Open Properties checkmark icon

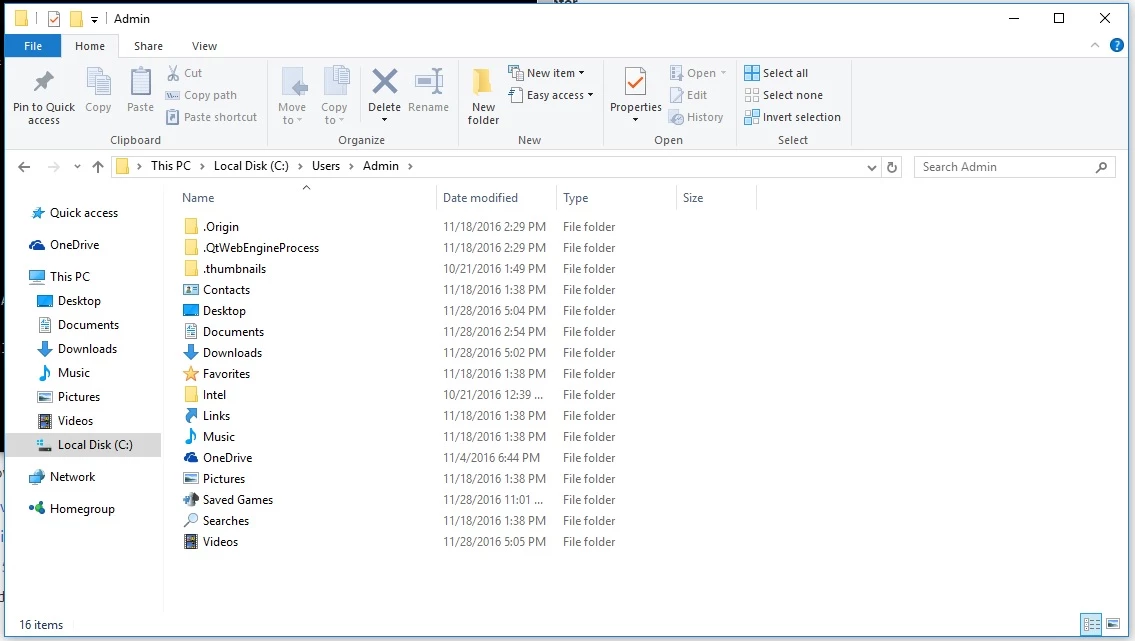coord(636,81)
